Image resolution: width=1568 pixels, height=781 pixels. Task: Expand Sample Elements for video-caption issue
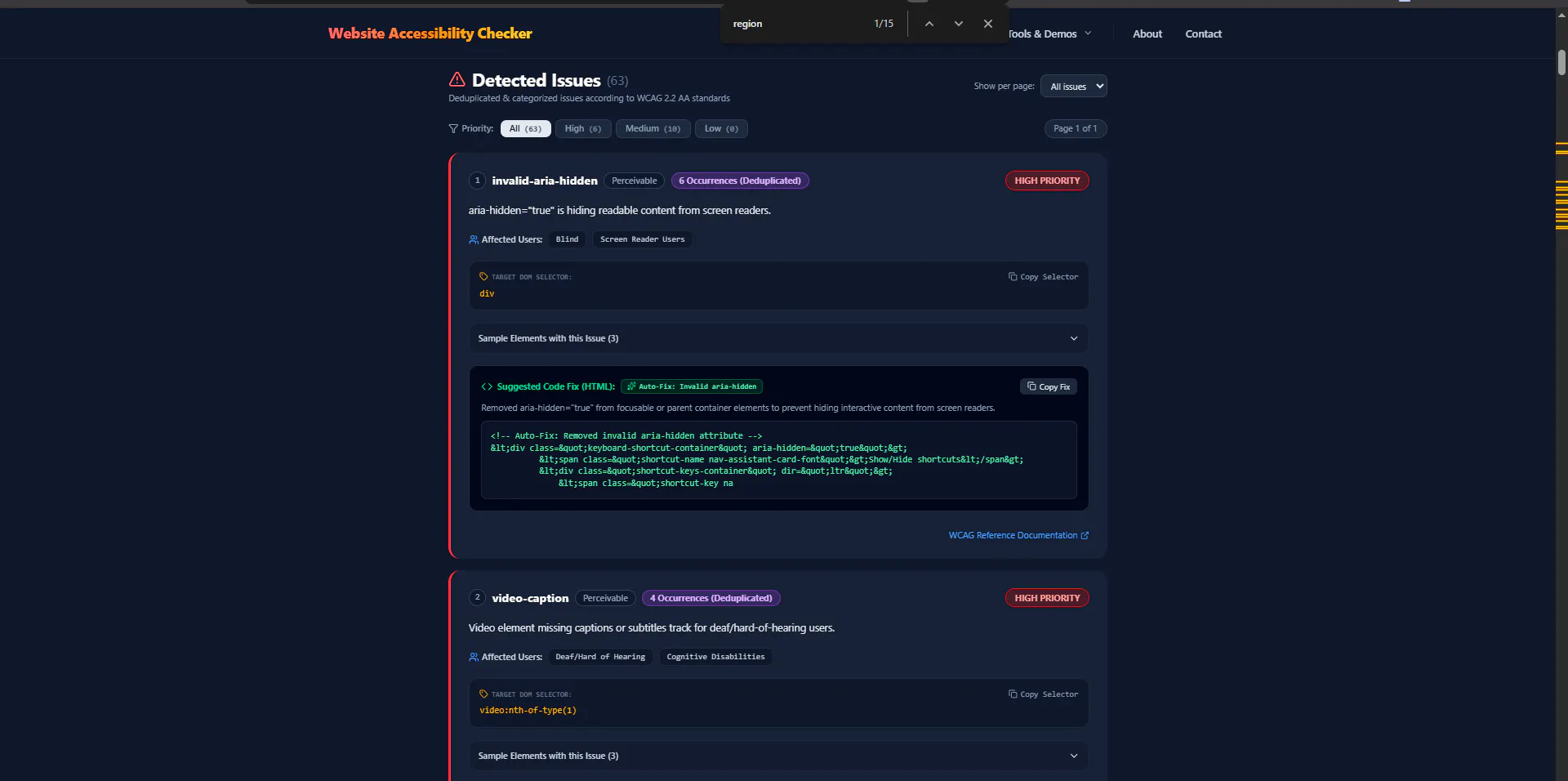pos(778,756)
